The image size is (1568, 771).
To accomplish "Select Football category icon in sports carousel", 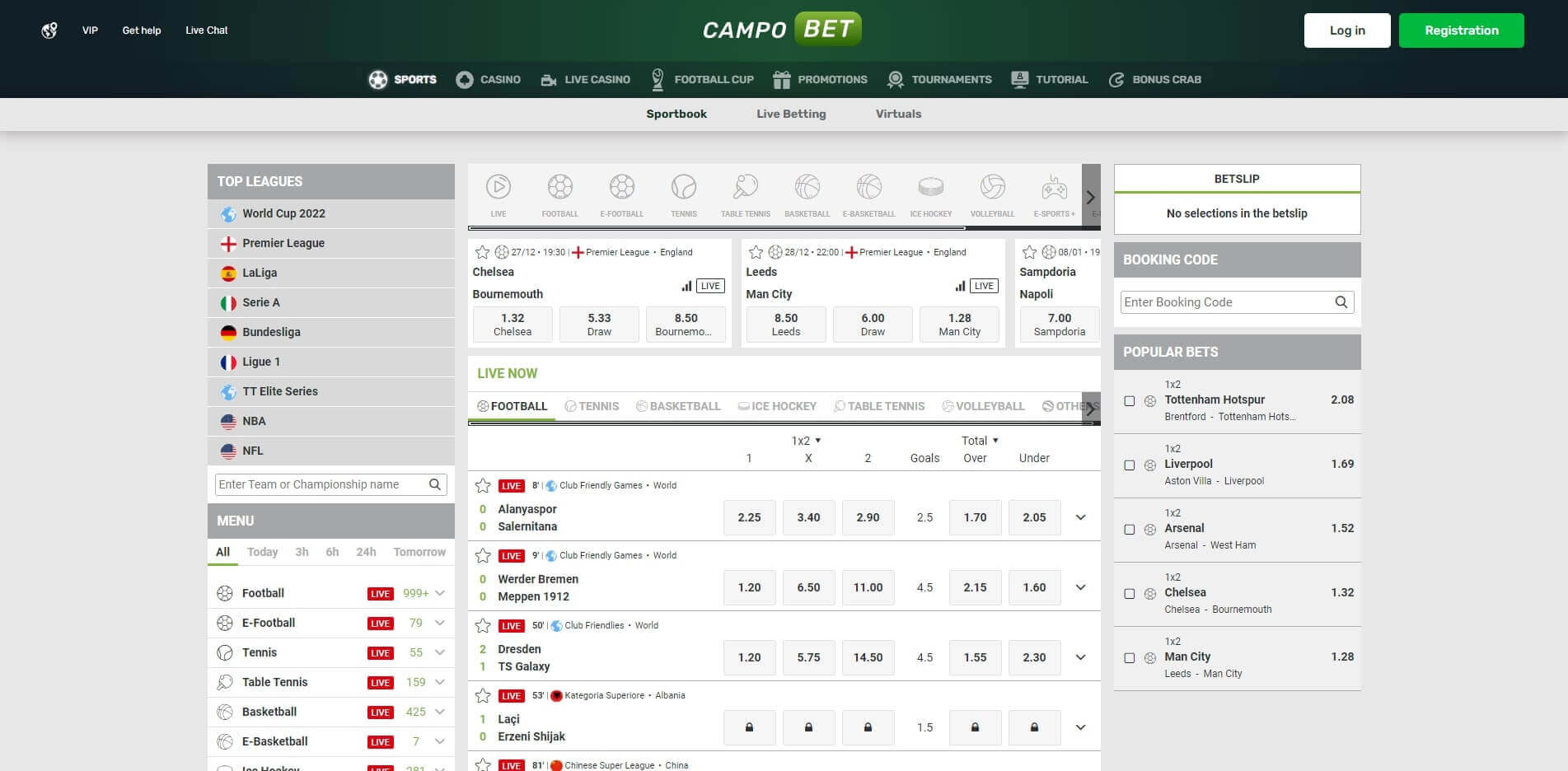I will (560, 187).
